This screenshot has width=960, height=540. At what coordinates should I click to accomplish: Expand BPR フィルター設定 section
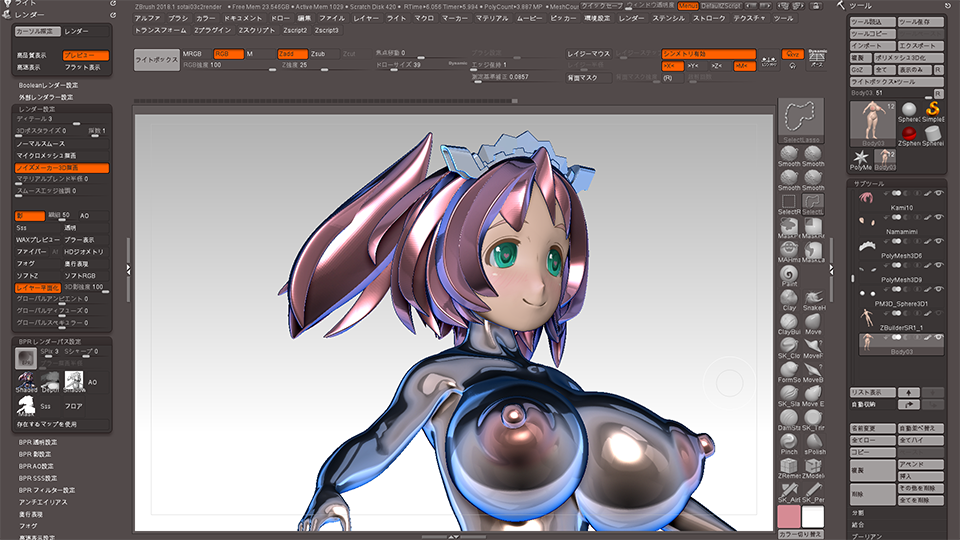coord(47,490)
